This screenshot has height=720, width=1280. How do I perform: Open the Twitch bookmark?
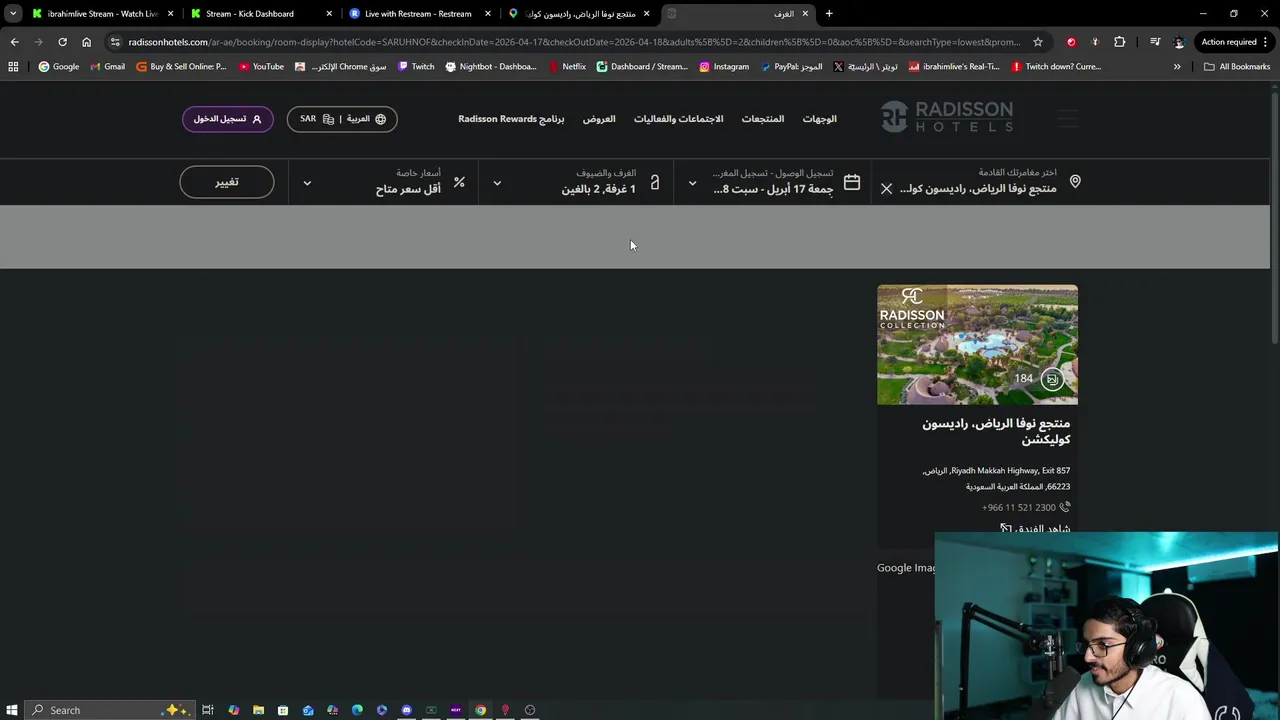tap(416, 66)
